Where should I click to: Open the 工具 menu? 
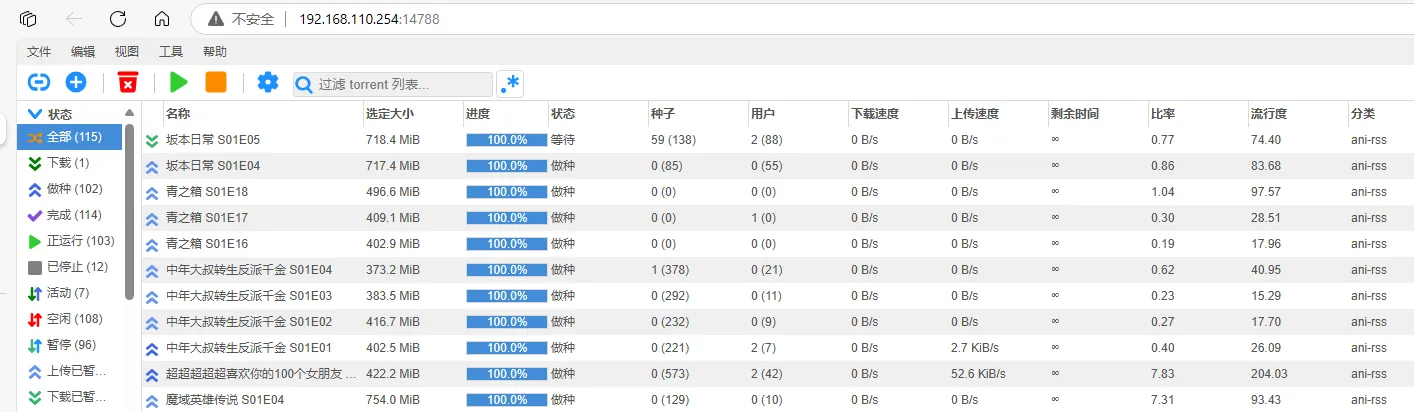171,52
